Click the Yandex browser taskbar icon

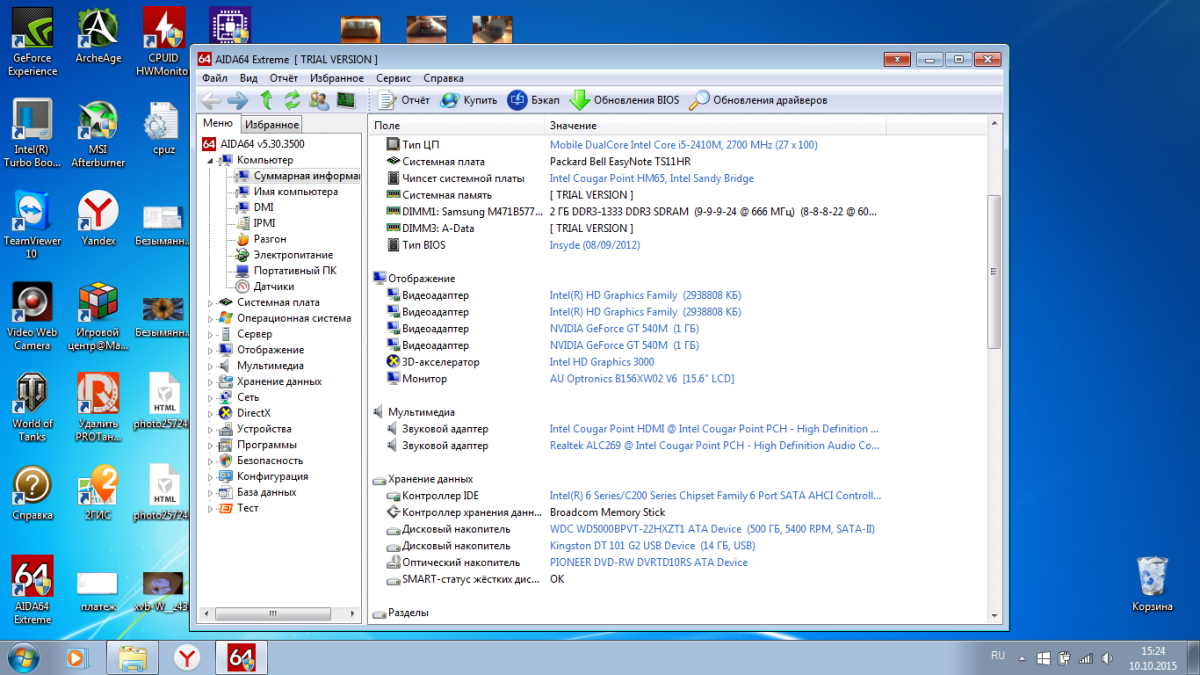click(x=187, y=657)
